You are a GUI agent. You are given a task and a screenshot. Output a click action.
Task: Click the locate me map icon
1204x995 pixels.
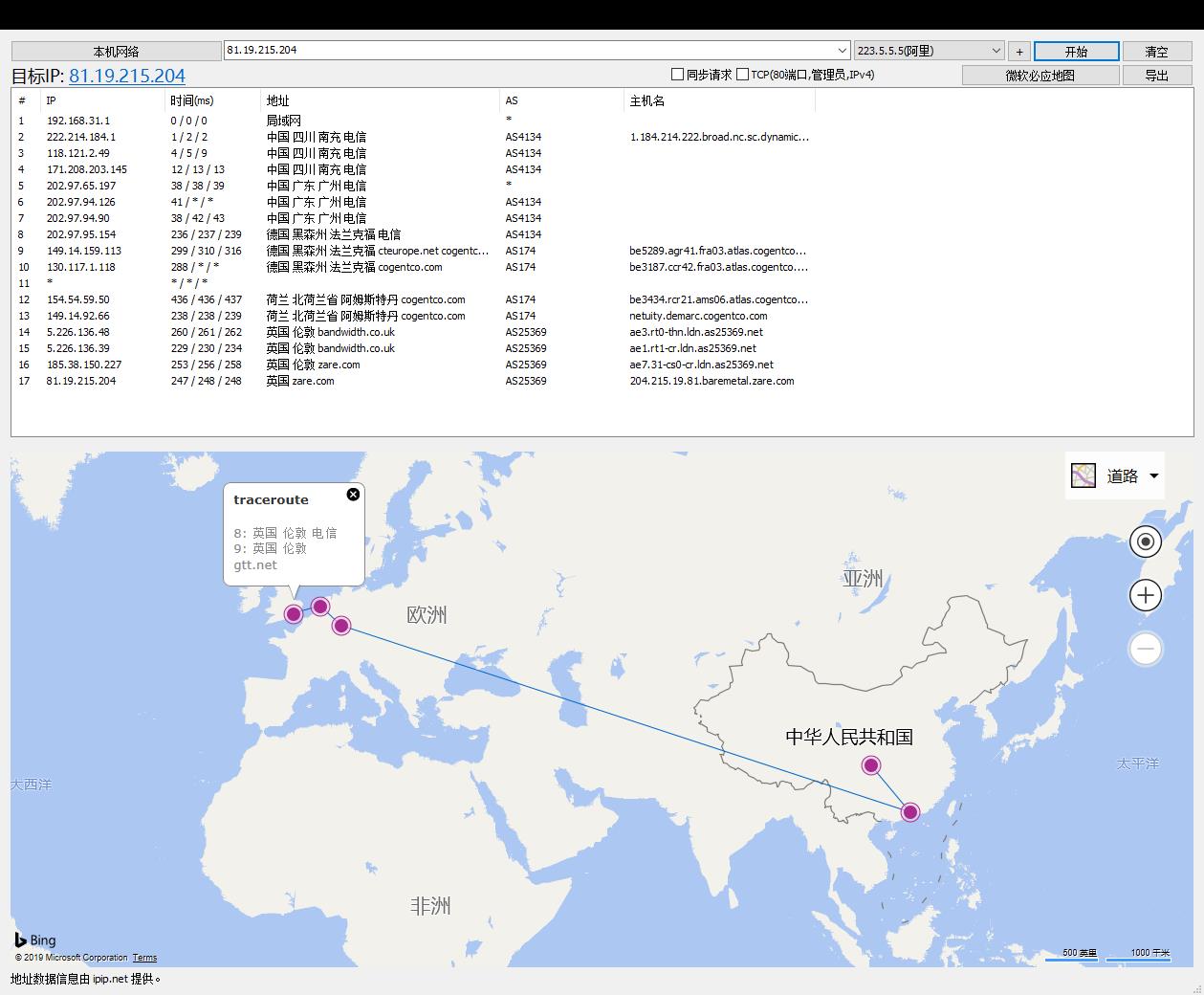click(x=1145, y=542)
